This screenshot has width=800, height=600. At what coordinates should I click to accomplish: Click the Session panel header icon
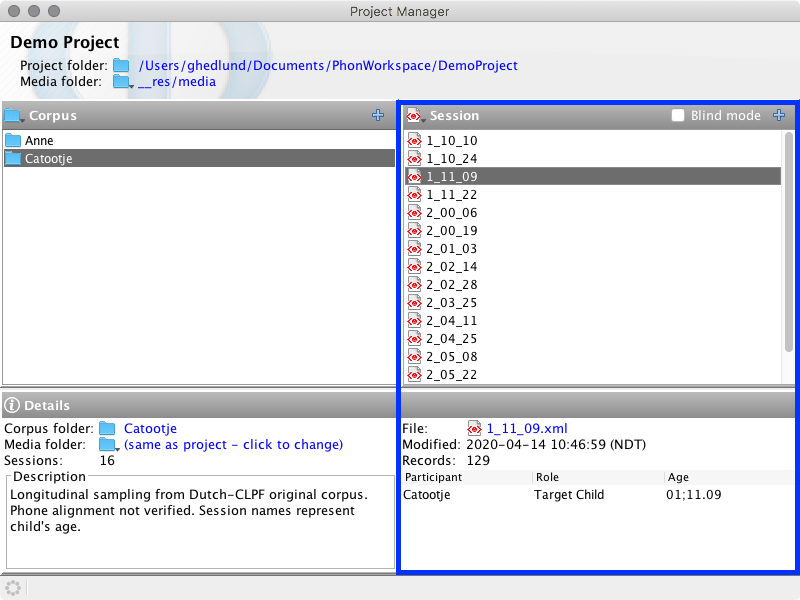(x=415, y=116)
